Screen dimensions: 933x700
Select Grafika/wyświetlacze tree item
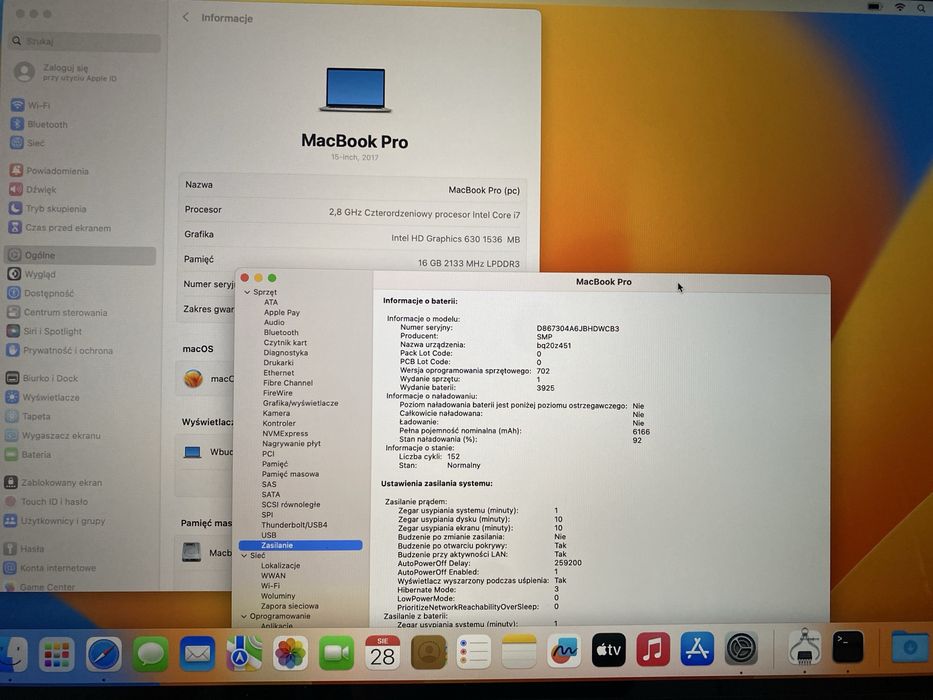(x=300, y=403)
